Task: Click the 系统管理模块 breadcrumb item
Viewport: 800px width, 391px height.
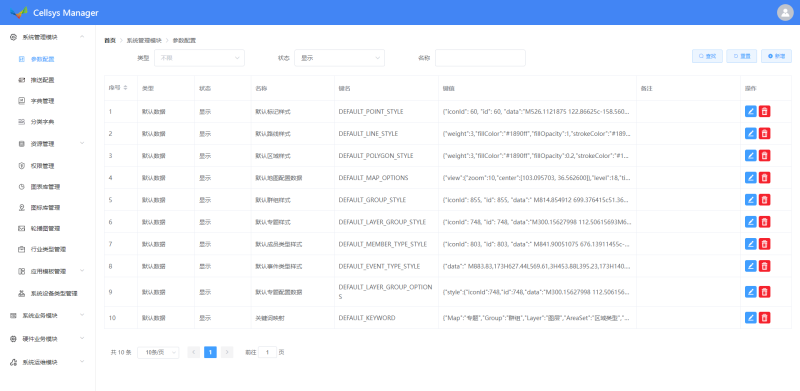Action: pyautogui.click(x=144, y=40)
